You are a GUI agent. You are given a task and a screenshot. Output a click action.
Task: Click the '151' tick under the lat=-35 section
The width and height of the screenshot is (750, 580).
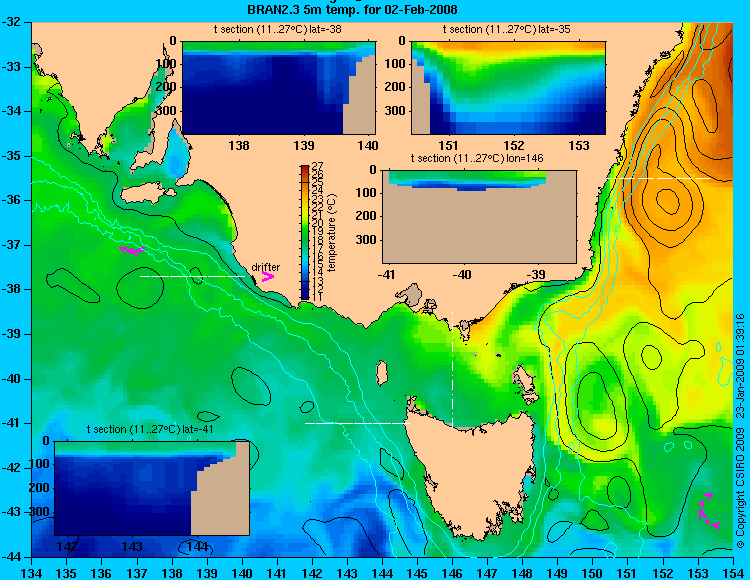click(449, 145)
